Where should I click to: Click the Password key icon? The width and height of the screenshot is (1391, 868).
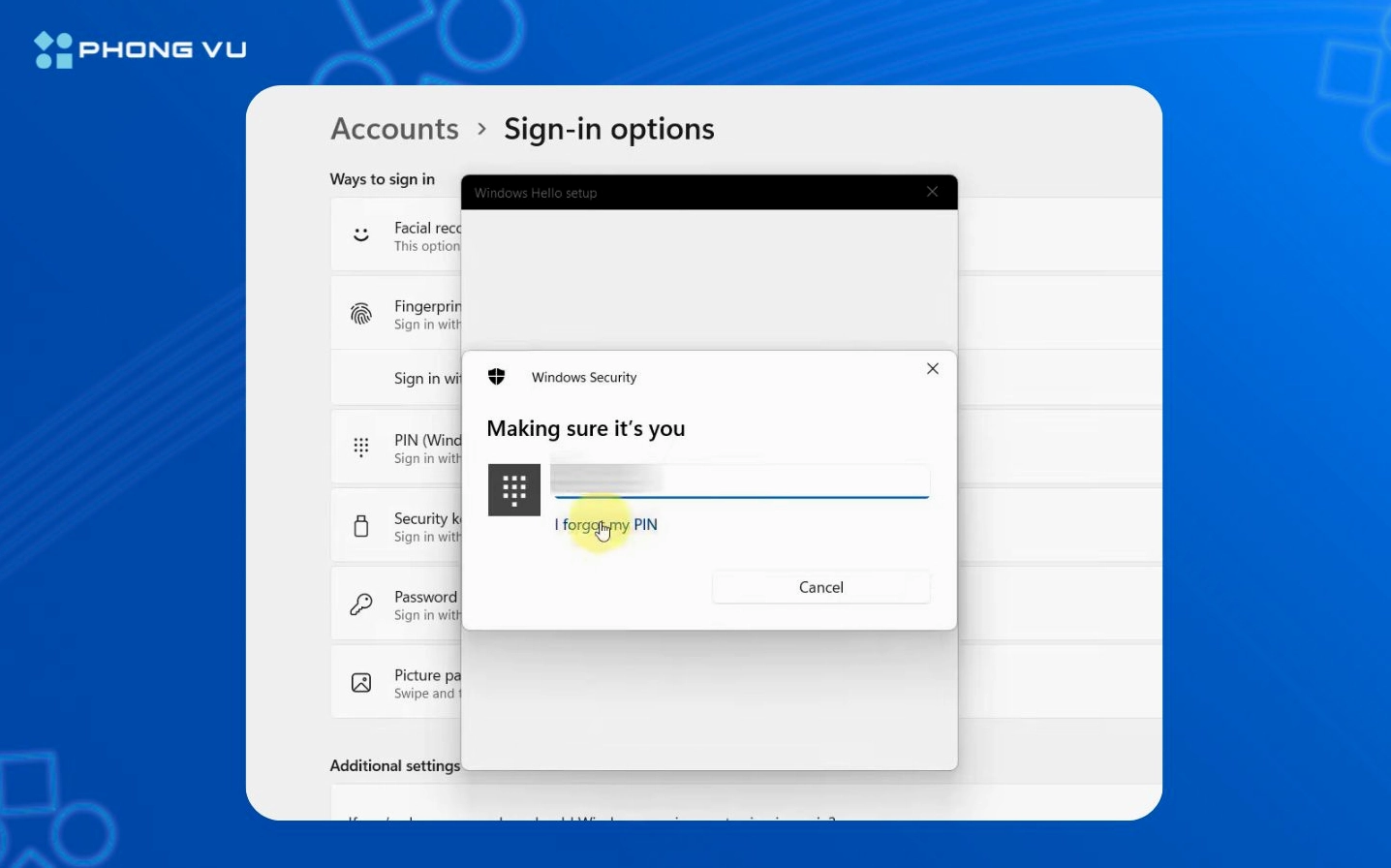click(361, 604)
